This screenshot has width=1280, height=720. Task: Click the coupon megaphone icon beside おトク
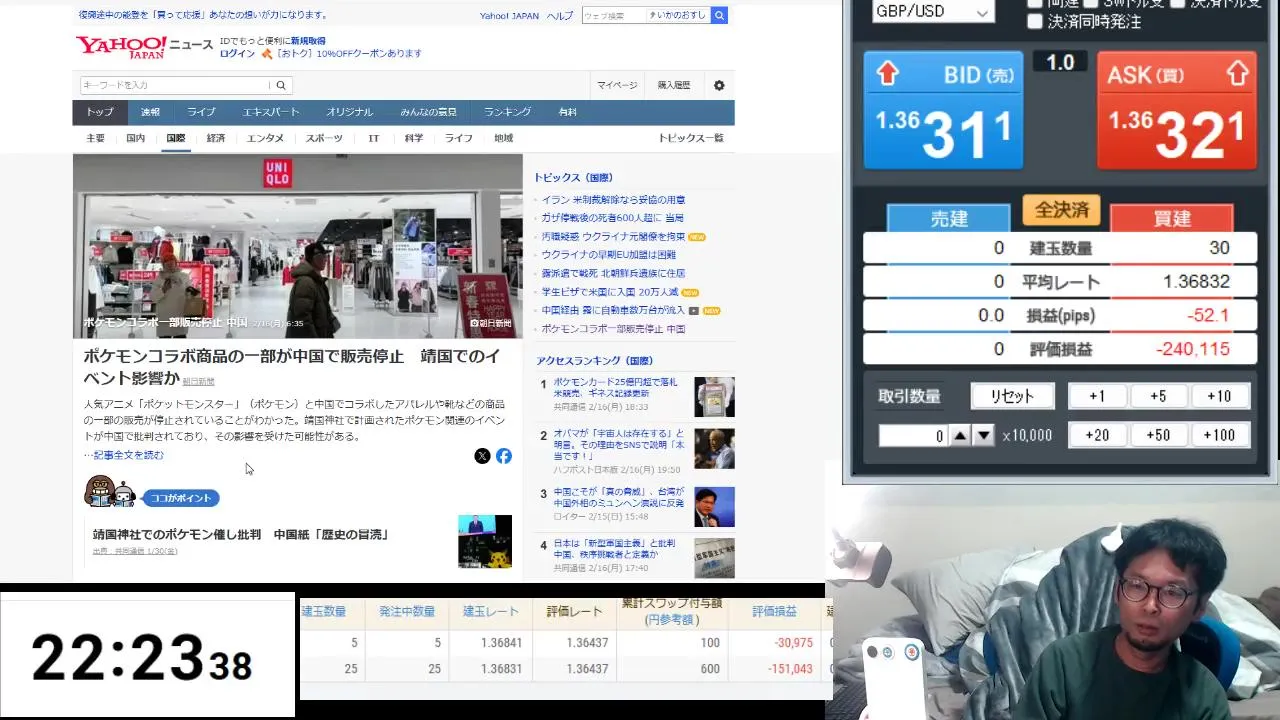point(267,54)
